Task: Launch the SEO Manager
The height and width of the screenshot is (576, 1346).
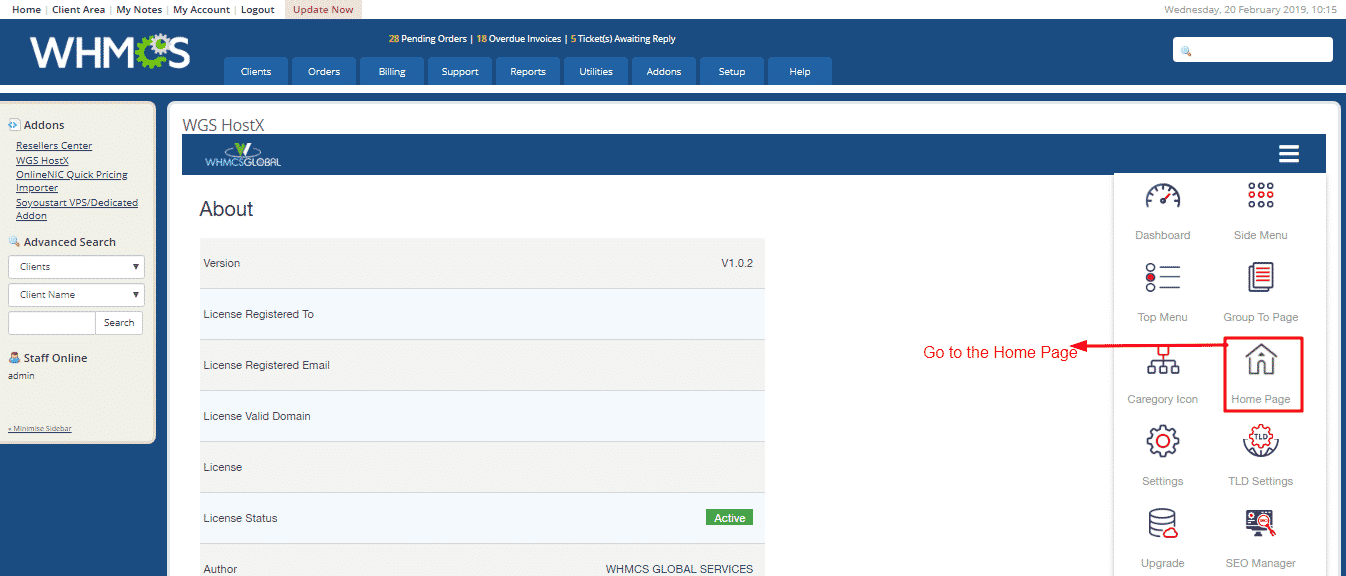Action: [x=1260, y=523]
